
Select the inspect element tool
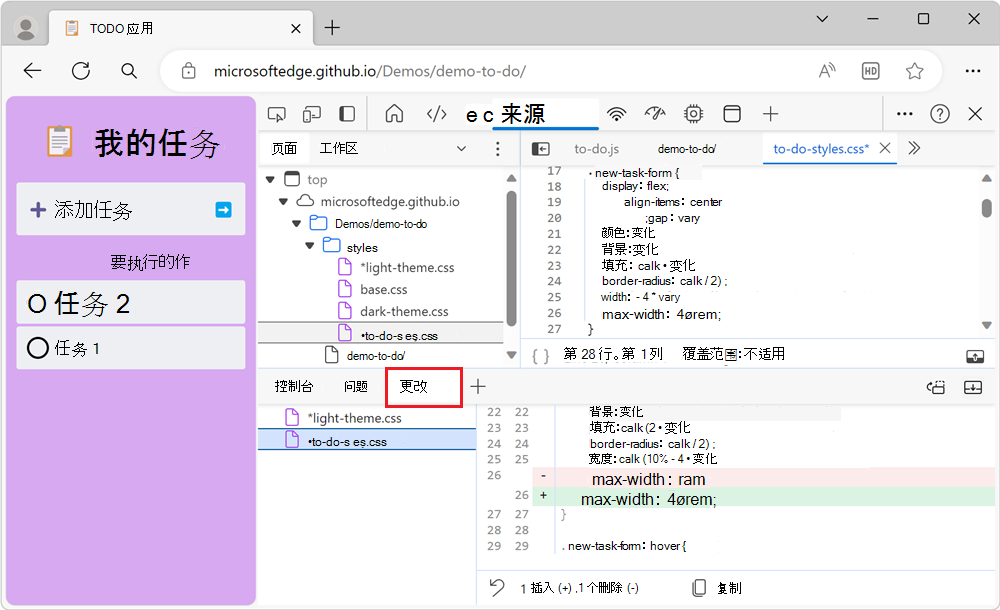tap(277, 113)
